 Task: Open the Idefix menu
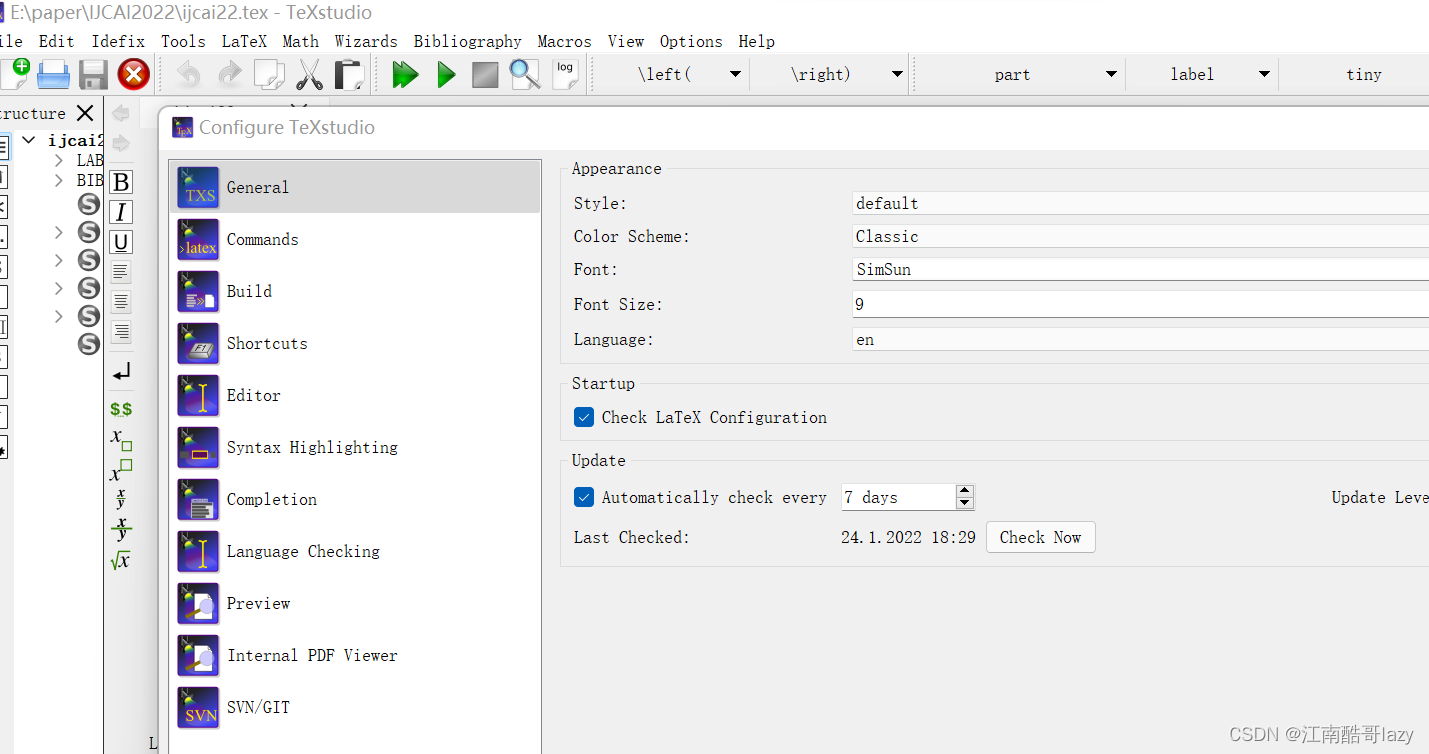click(118, 41)
